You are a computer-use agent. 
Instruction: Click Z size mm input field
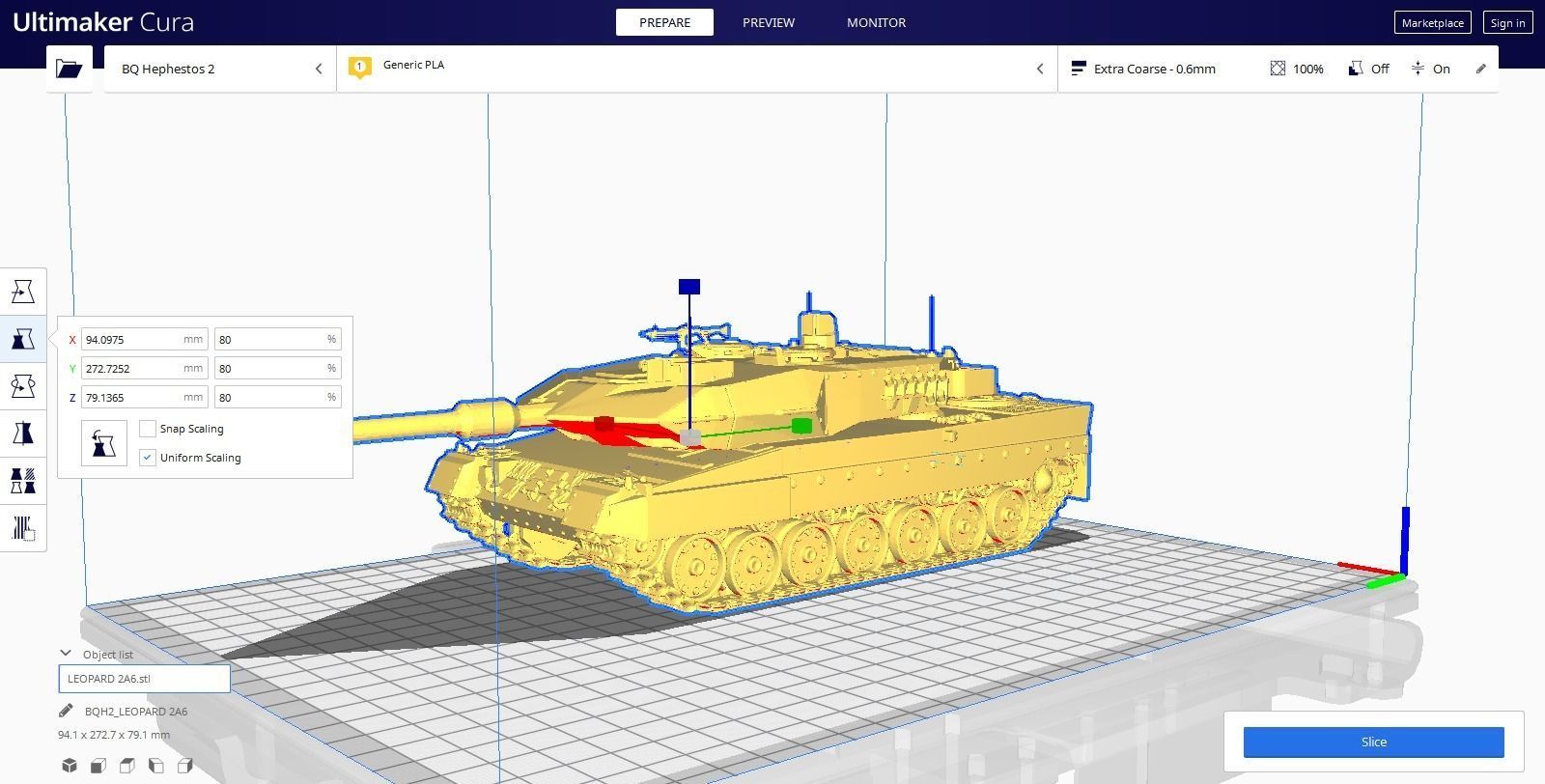[145, 398]
